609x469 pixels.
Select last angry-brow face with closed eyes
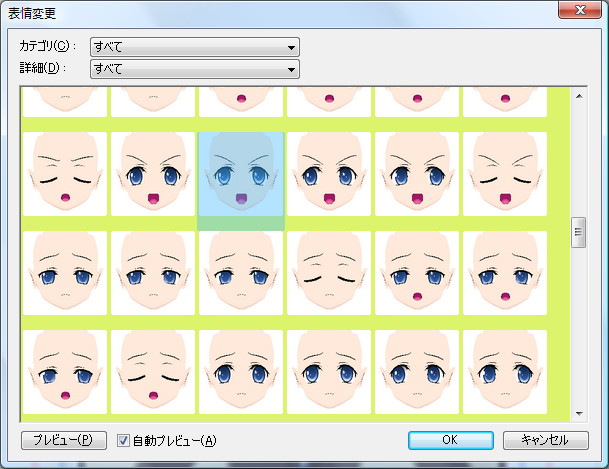(x=505, y=174)
